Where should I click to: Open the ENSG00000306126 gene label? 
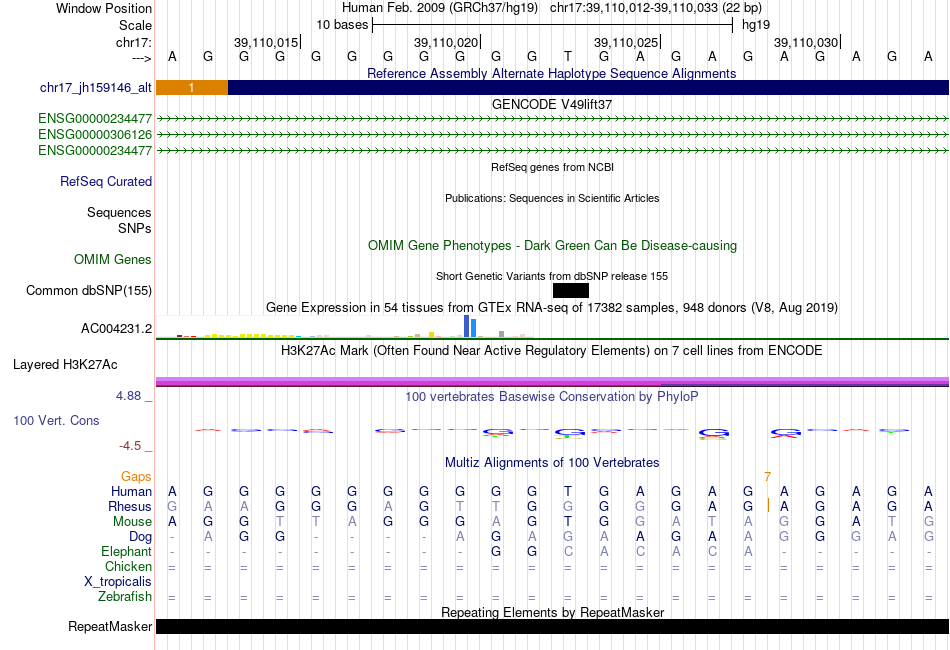95,134
